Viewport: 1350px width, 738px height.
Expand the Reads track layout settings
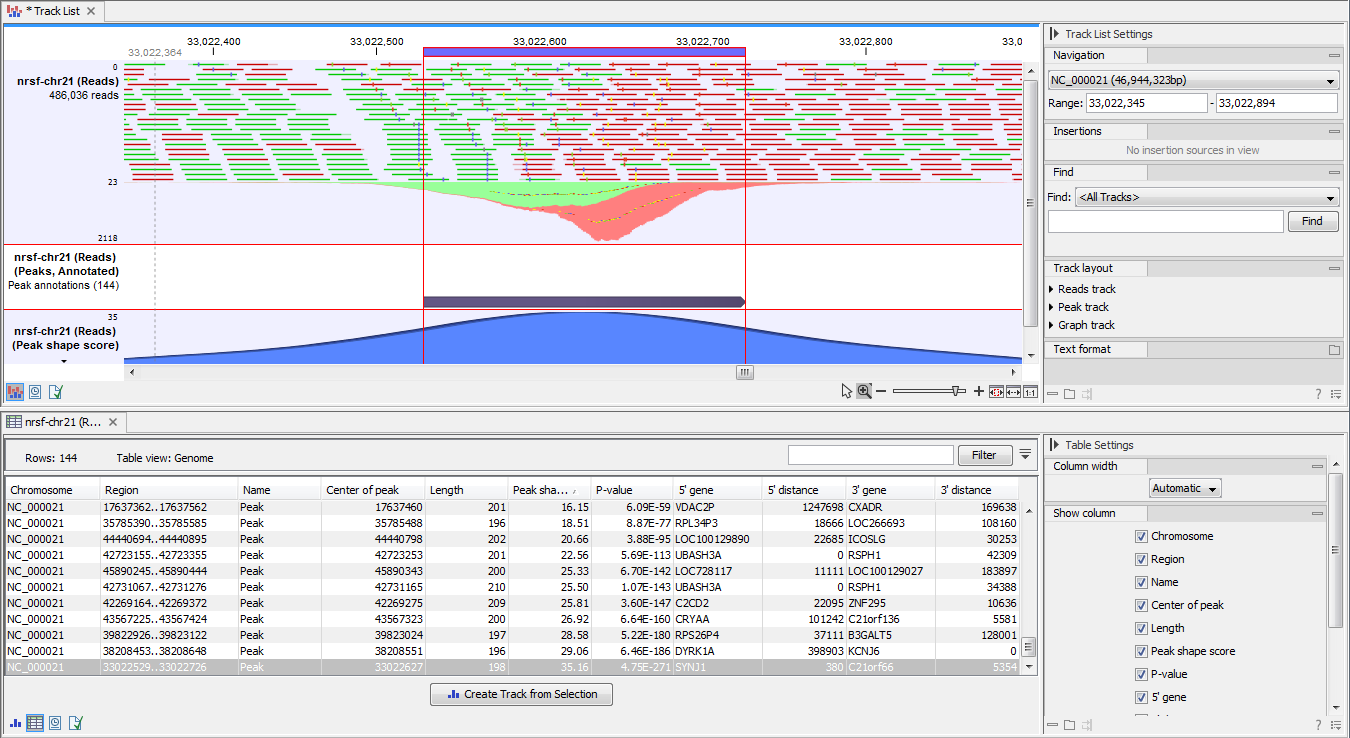click(1080, 289)
